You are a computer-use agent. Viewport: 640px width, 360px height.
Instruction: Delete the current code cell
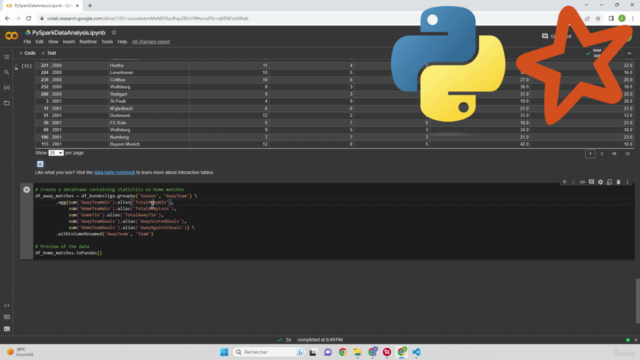618,182
